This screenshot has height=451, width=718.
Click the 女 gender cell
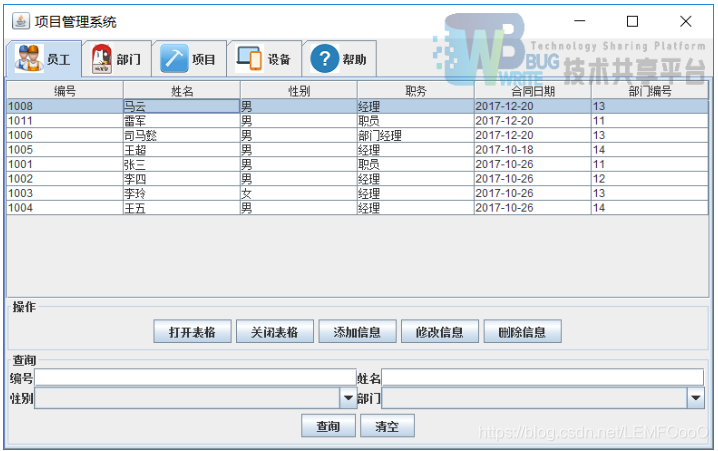coord(299,193)
